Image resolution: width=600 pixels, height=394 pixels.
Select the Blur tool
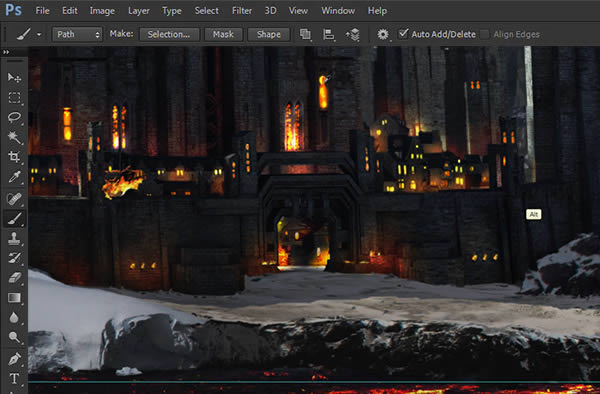pos(14,317)
